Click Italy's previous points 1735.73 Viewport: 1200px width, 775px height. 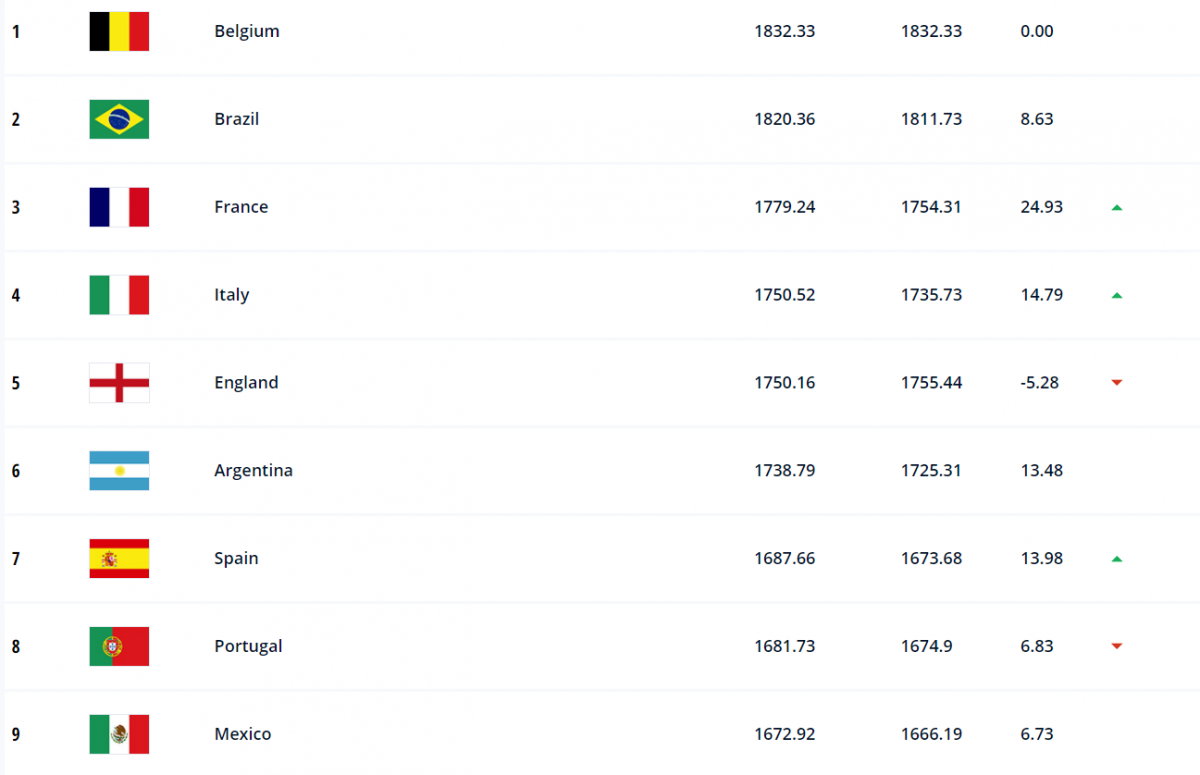tap(931, 295)
